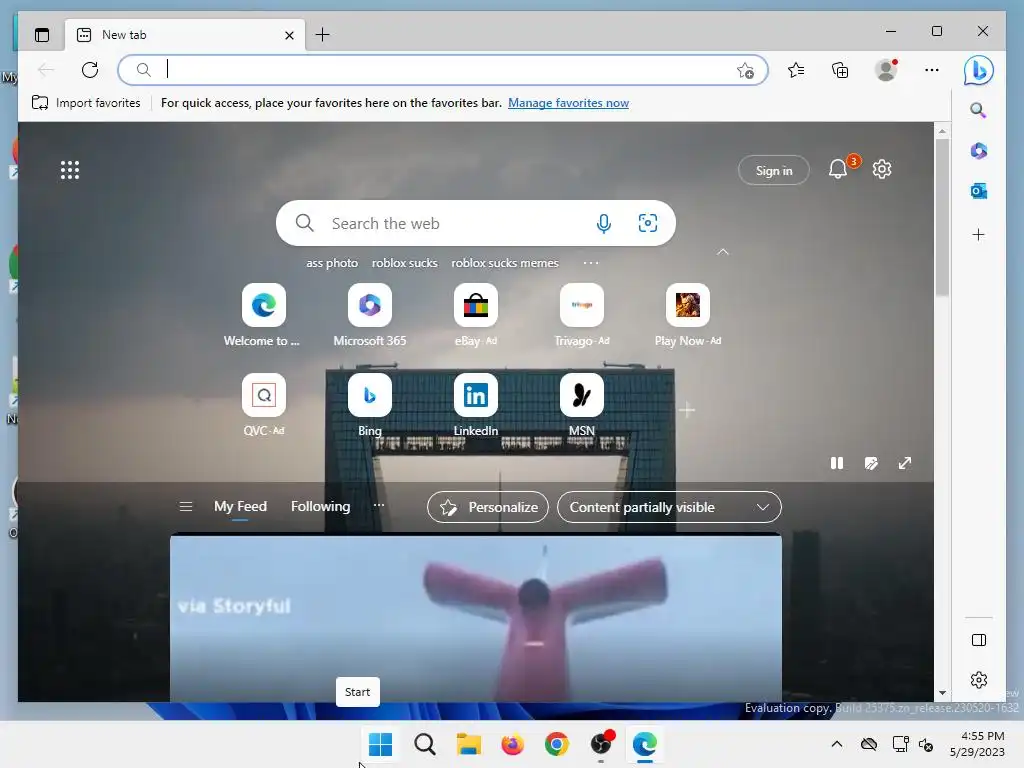Image resolution: width=1024 pixels, height=768 pixels.
Task: Search roblox sucks memes suggestion
Action: pos(505,263)
